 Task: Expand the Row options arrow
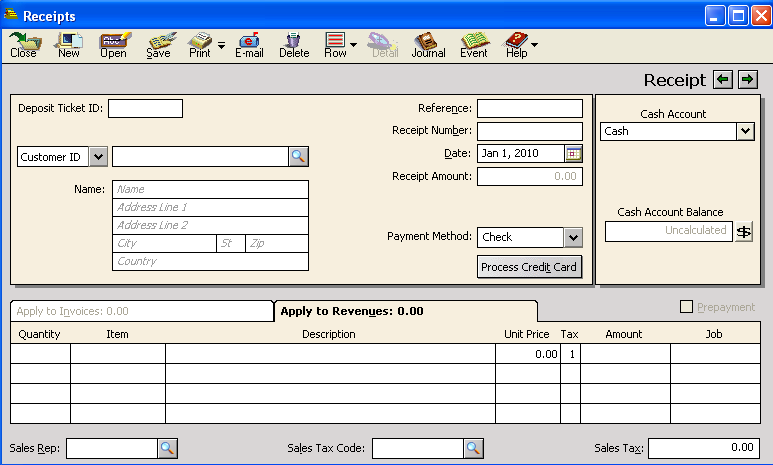(x=353, y=45)
